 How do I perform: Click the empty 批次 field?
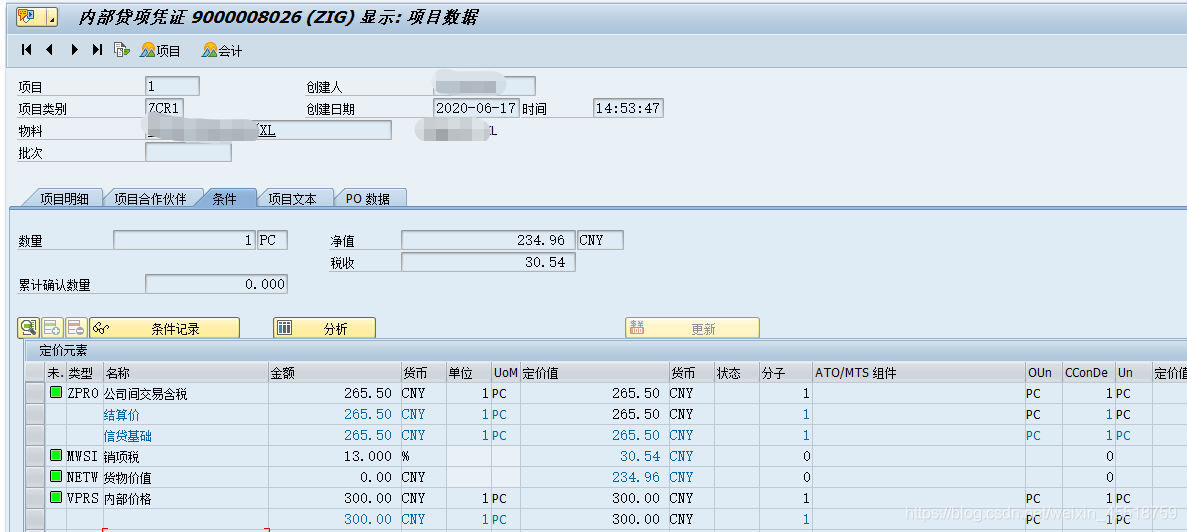click(x=188, y=152)
